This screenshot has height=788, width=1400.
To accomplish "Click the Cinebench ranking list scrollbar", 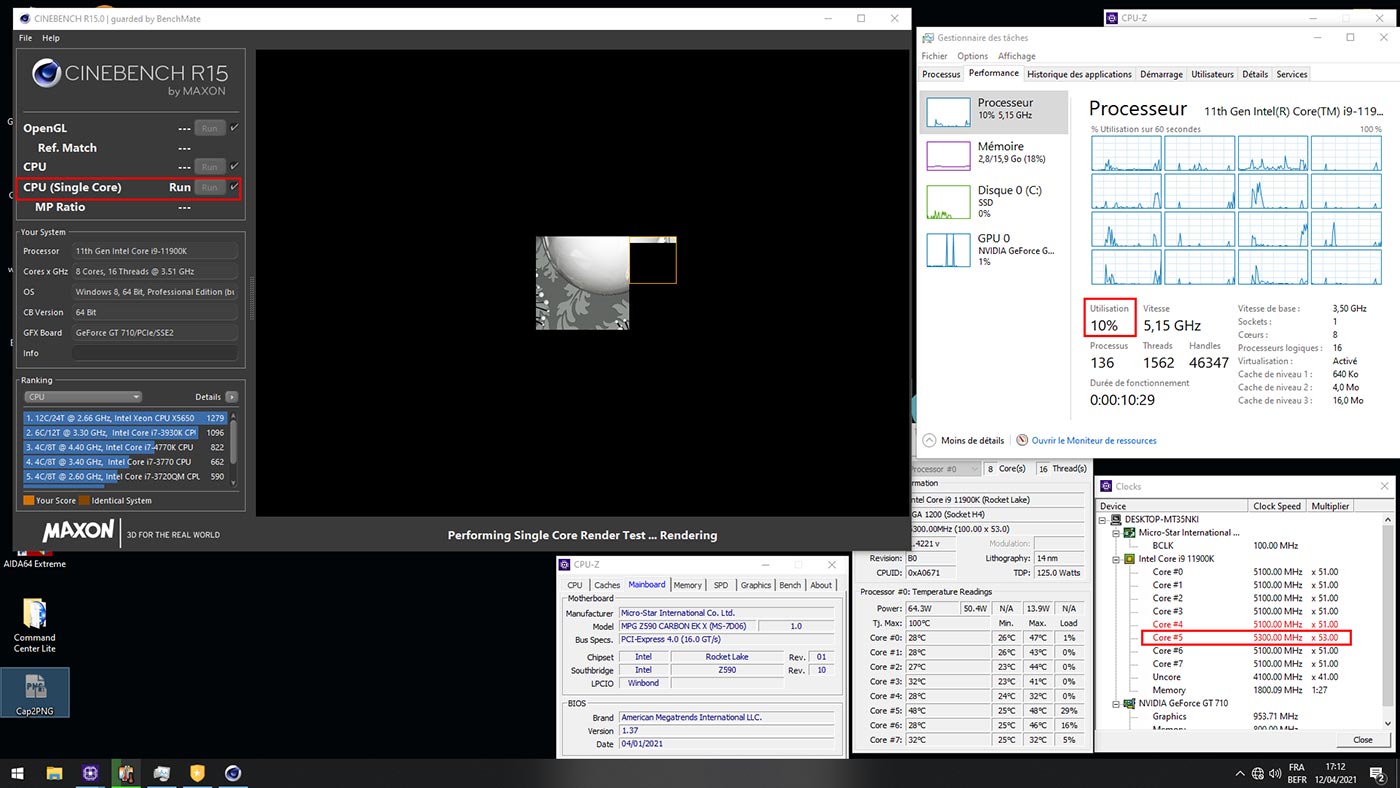I will tap(233, 448).
